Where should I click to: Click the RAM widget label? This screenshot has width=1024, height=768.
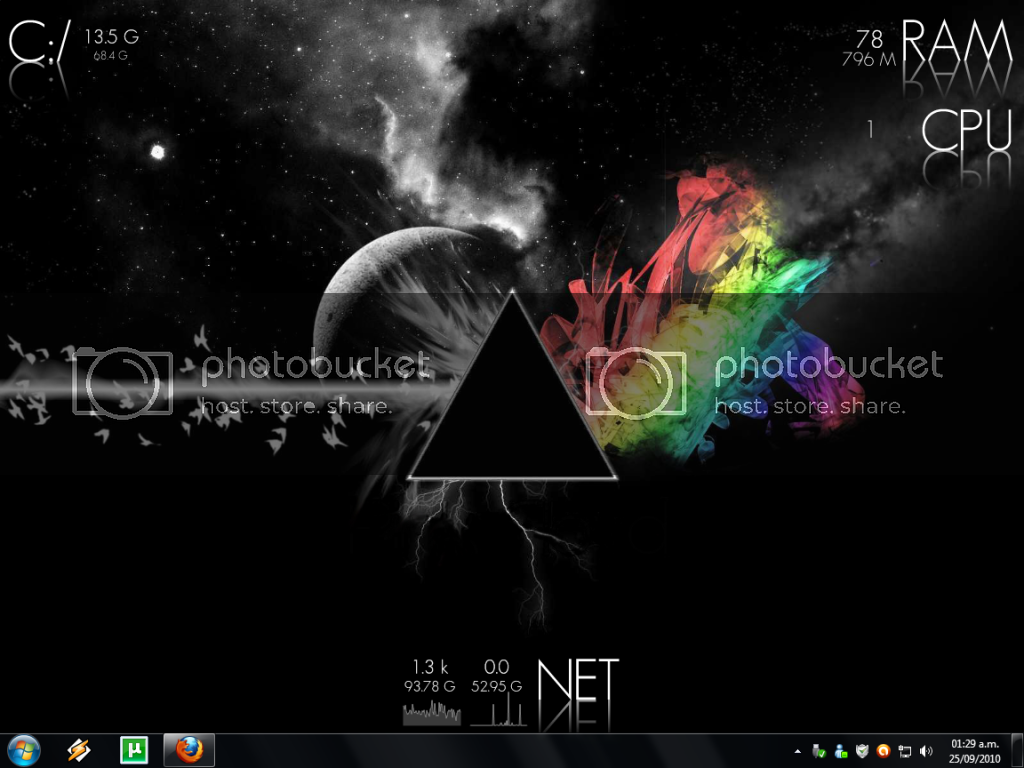(956, 44)
